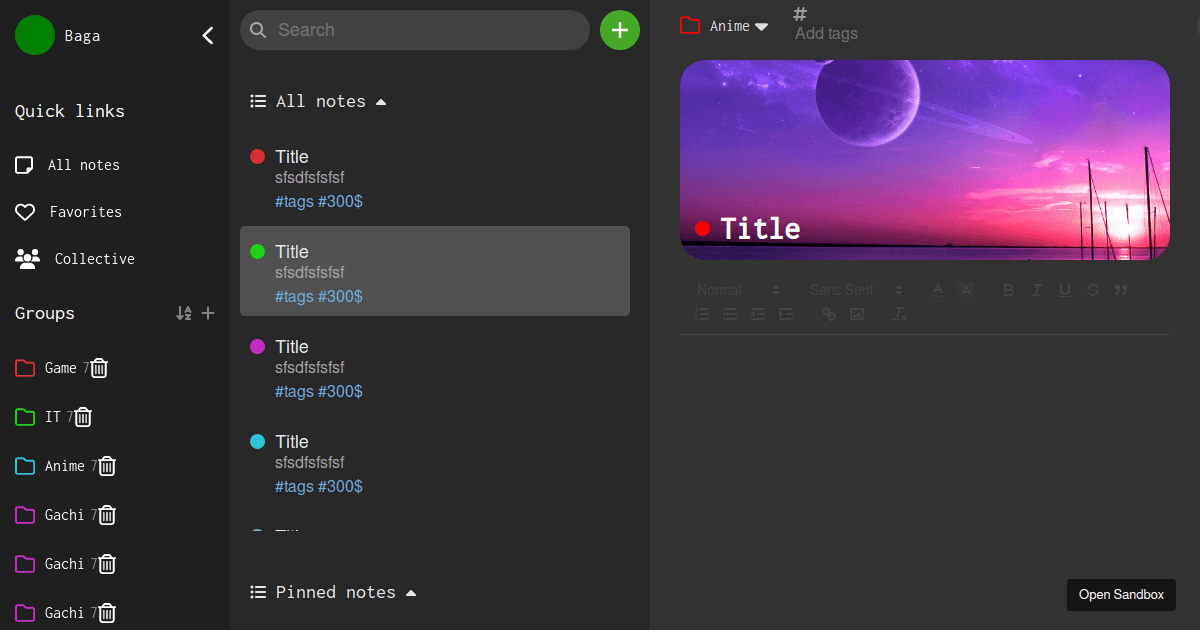The width and height of the screenshot is (1200, 630).
Task: Insert a blockquote using the quote icon
Action: [x=1121, y=289]
